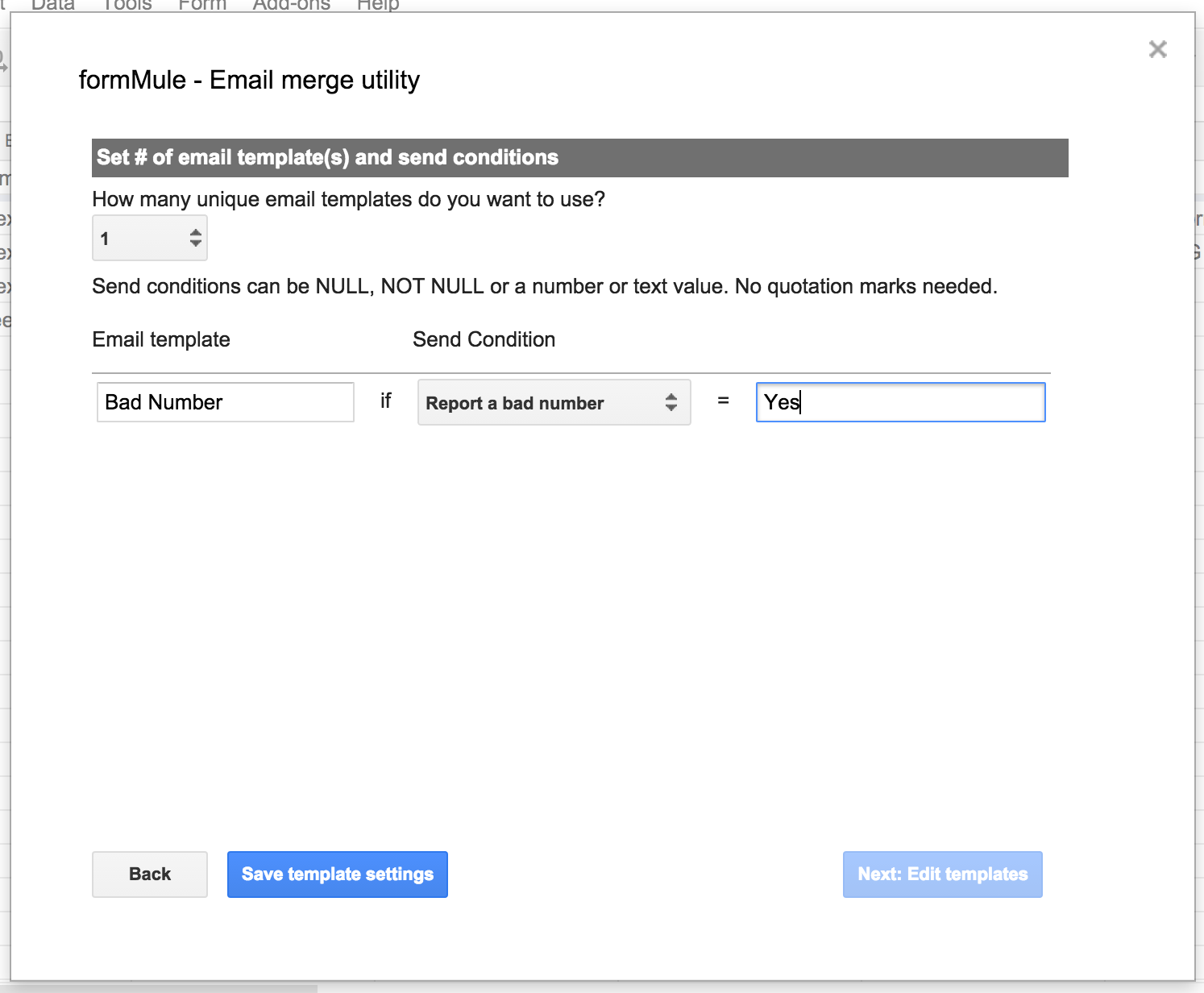
Task: Click the 'How many unique email templates' question text
Action: [x=349, y=199]
